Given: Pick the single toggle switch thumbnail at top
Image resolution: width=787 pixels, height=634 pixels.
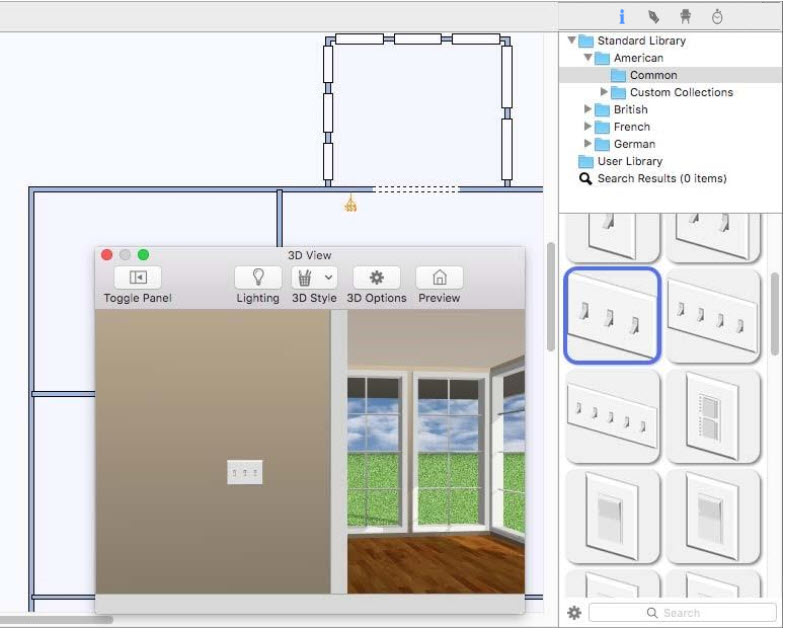Looking at the screenshot, I should click(612, 238).
